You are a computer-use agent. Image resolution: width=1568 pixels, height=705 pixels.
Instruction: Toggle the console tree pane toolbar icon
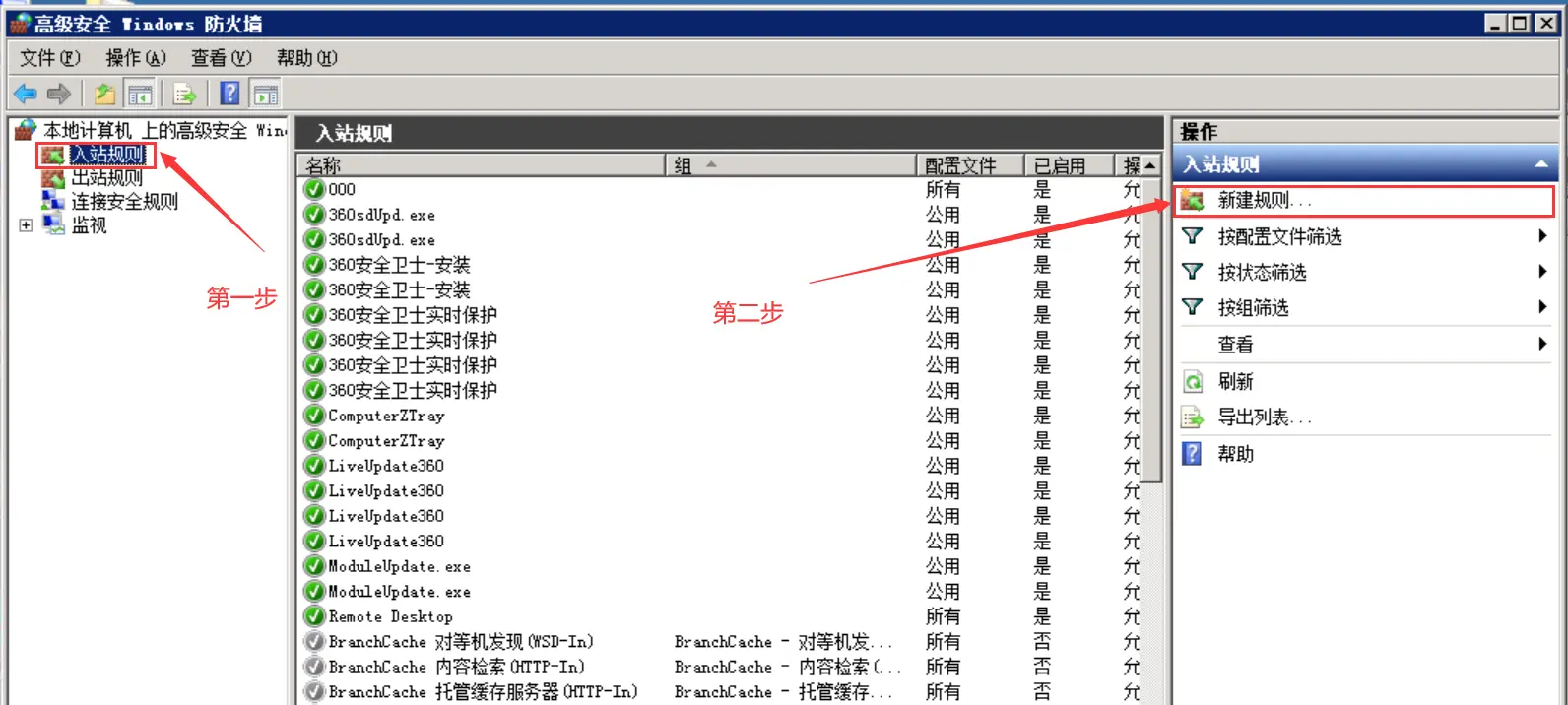(140, 94)
